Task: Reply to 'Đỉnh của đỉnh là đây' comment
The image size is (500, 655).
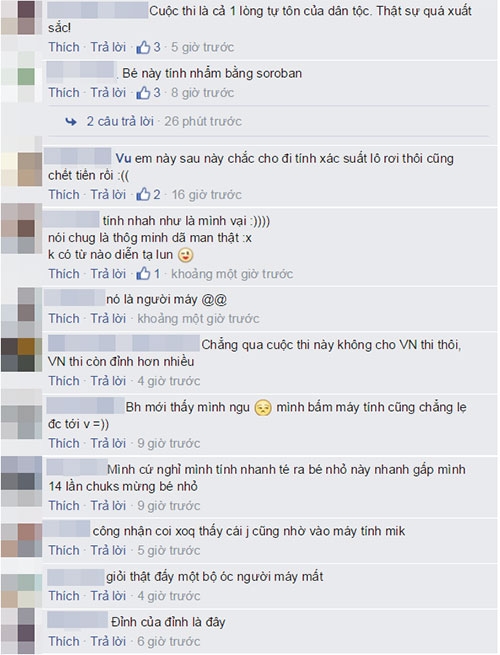Action: pyautogui.click(x=108, y=641)
